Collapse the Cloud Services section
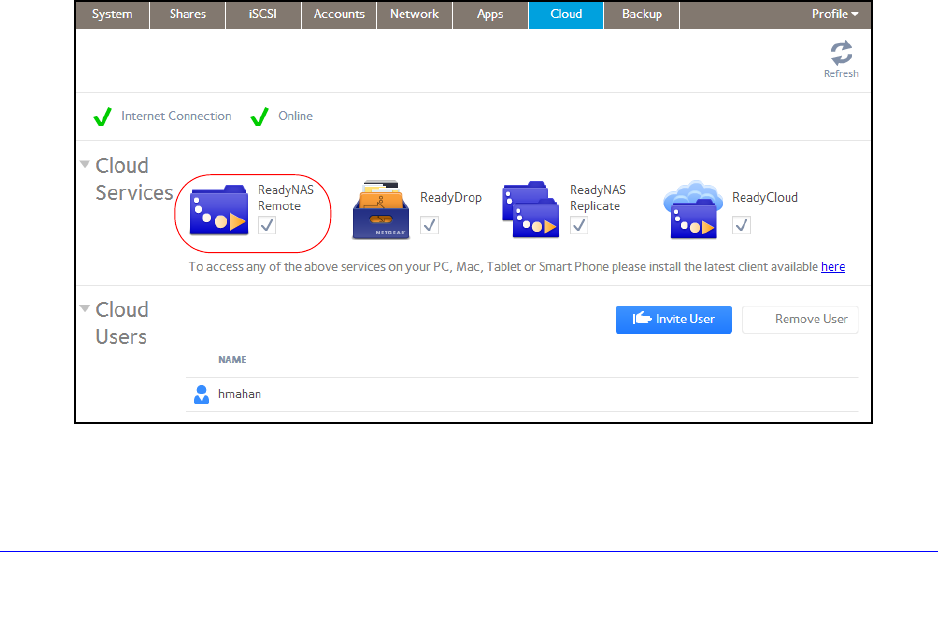 (x=86, y=165)
